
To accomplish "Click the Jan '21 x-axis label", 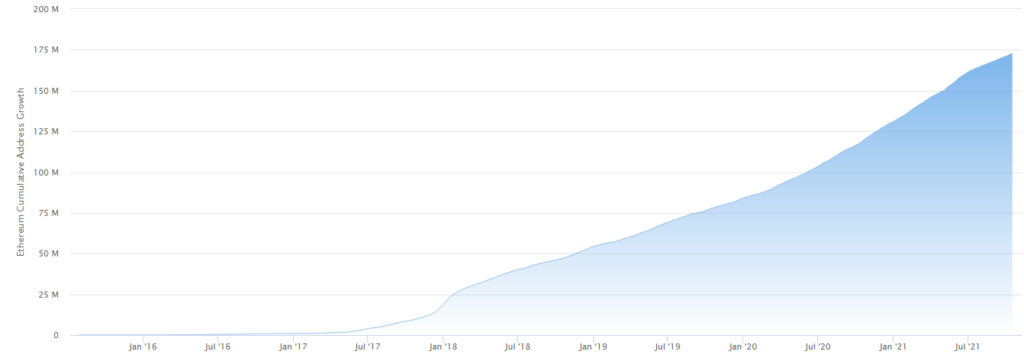I will [893, 347].
